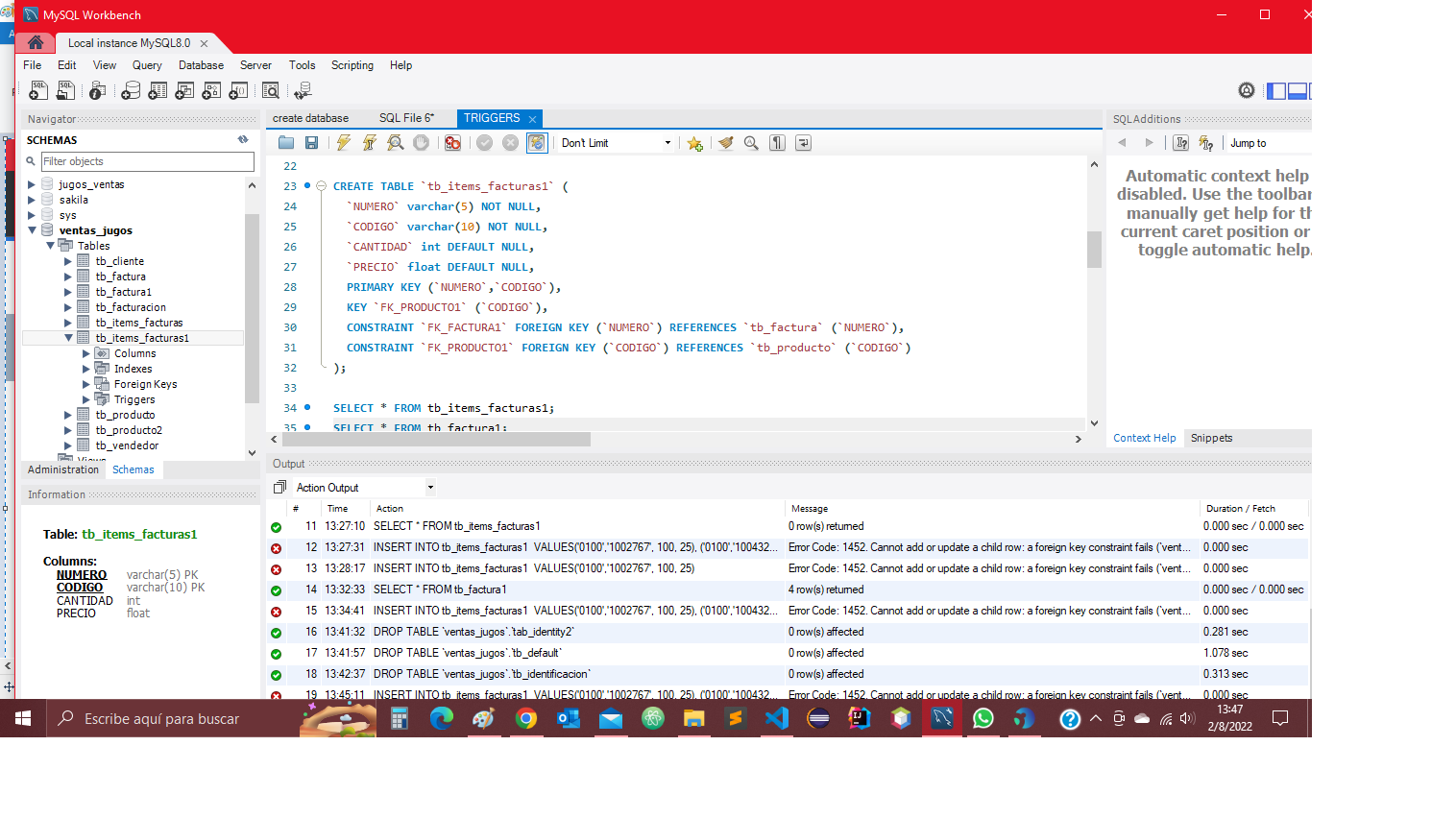Open script file in editor folder icon
The height and width of the screenshot is (818, 1456).
pos(286,143)
